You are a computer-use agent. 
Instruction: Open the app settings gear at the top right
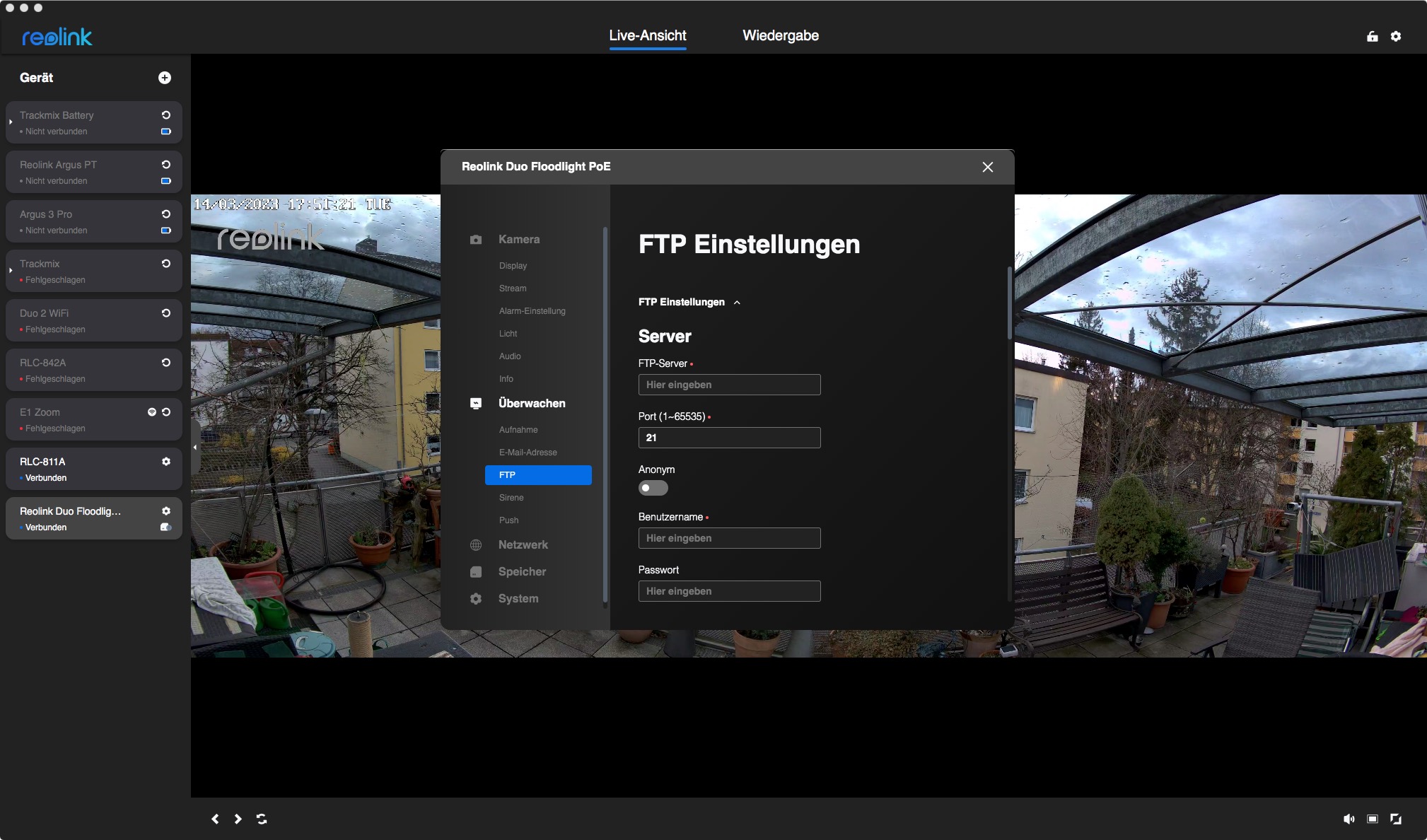[x=1395, y=36]
